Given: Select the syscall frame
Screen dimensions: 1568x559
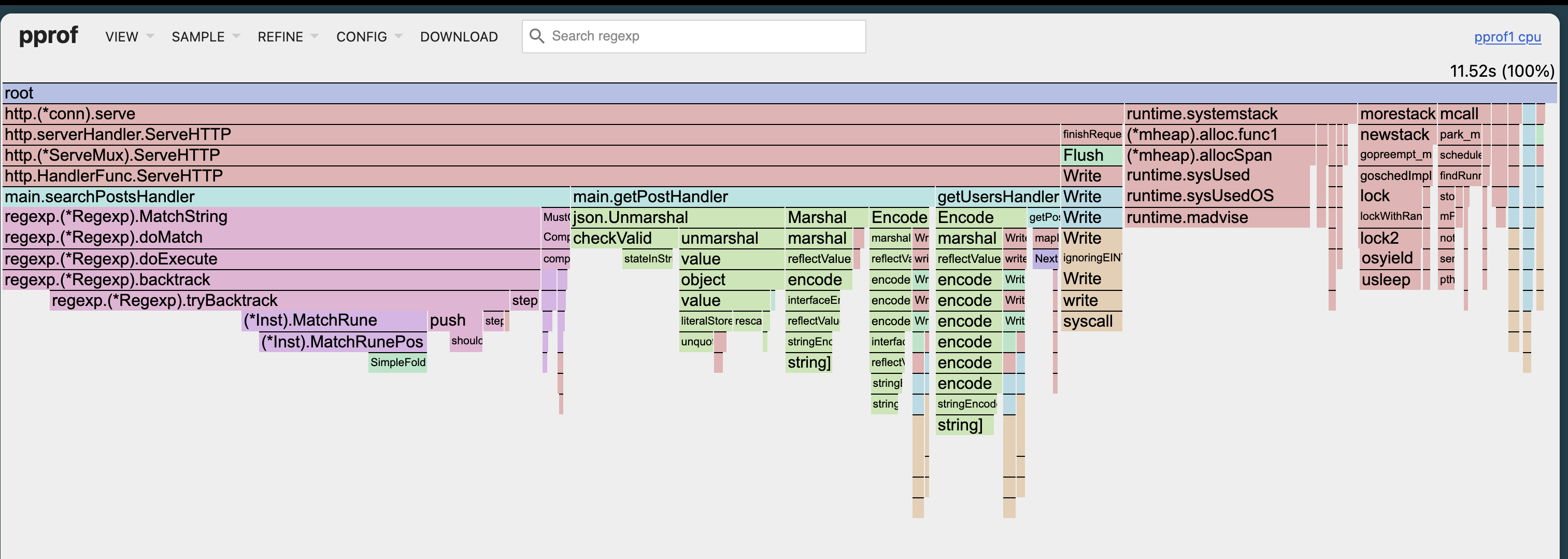Looking at the screenshot, I should coord(1091,321).
